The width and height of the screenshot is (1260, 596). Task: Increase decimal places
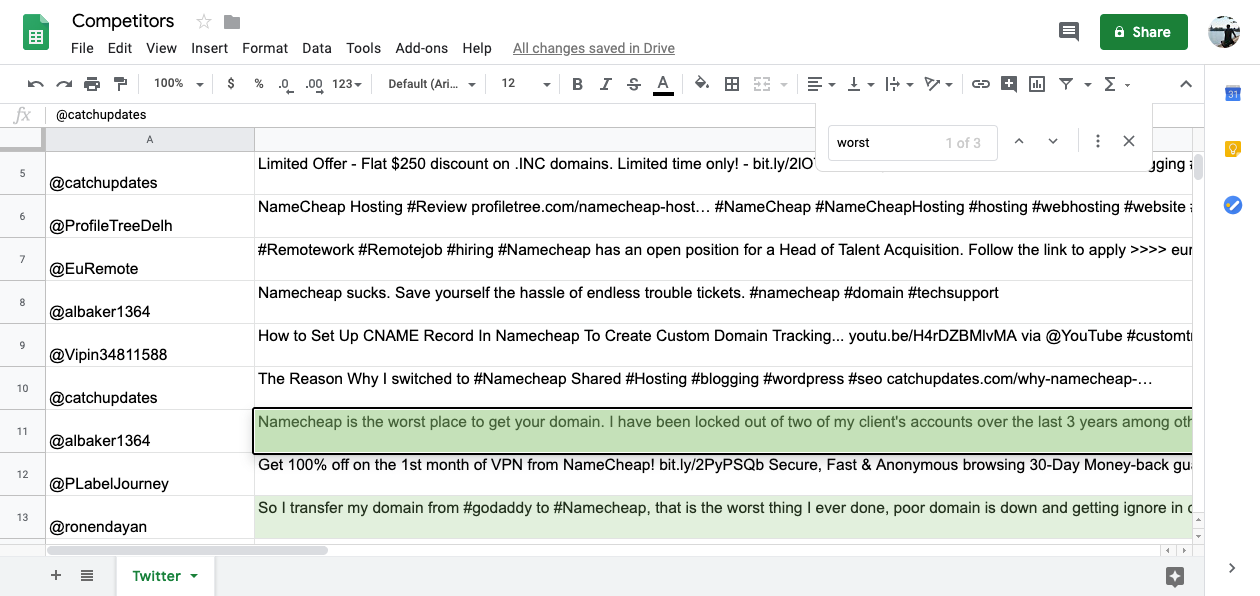(x=314, y=84)
